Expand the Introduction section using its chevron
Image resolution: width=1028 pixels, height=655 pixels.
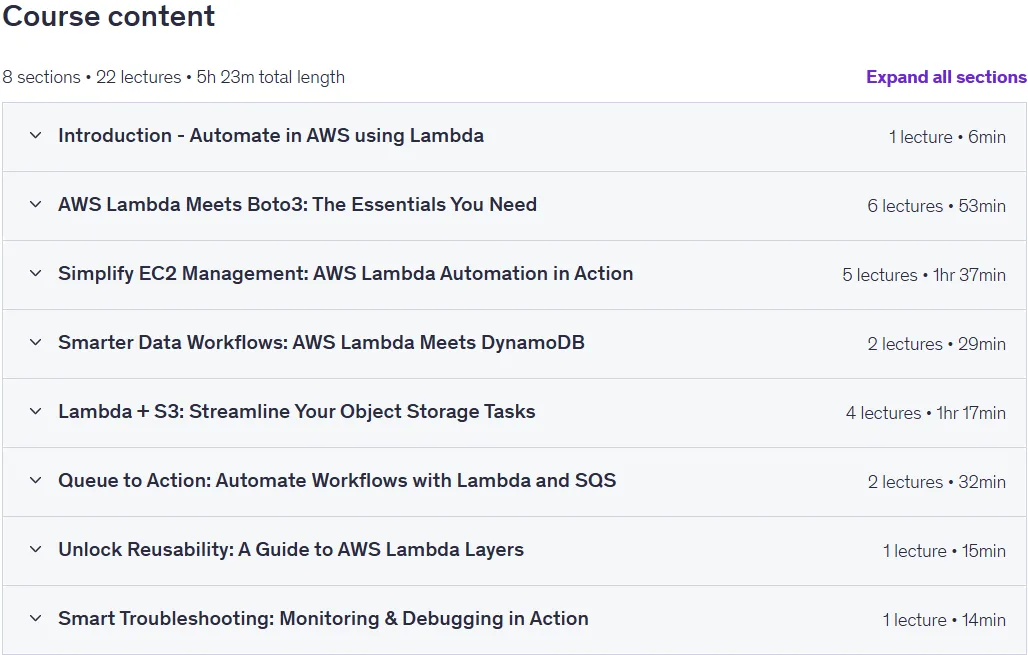pos(35,136)
